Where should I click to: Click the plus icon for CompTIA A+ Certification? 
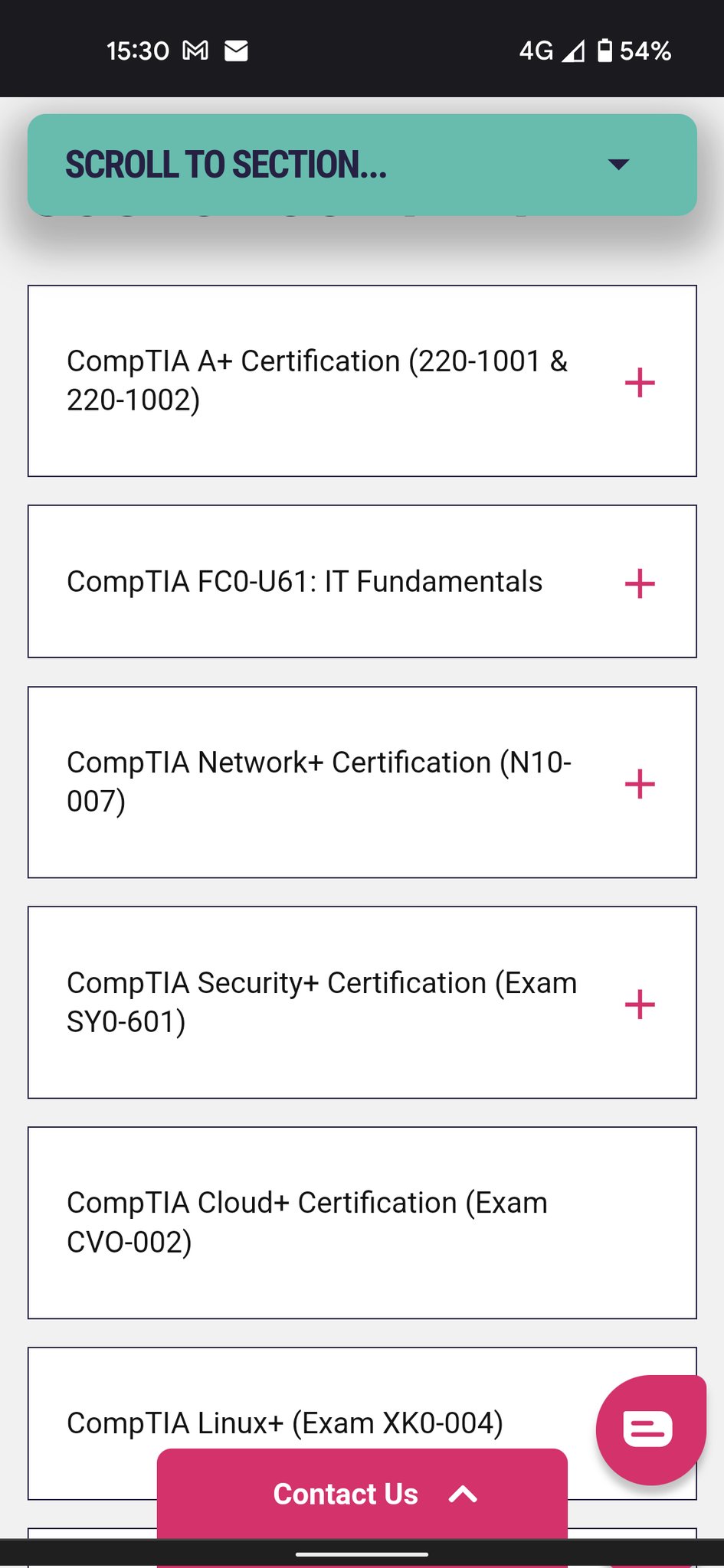coord(640,382)
